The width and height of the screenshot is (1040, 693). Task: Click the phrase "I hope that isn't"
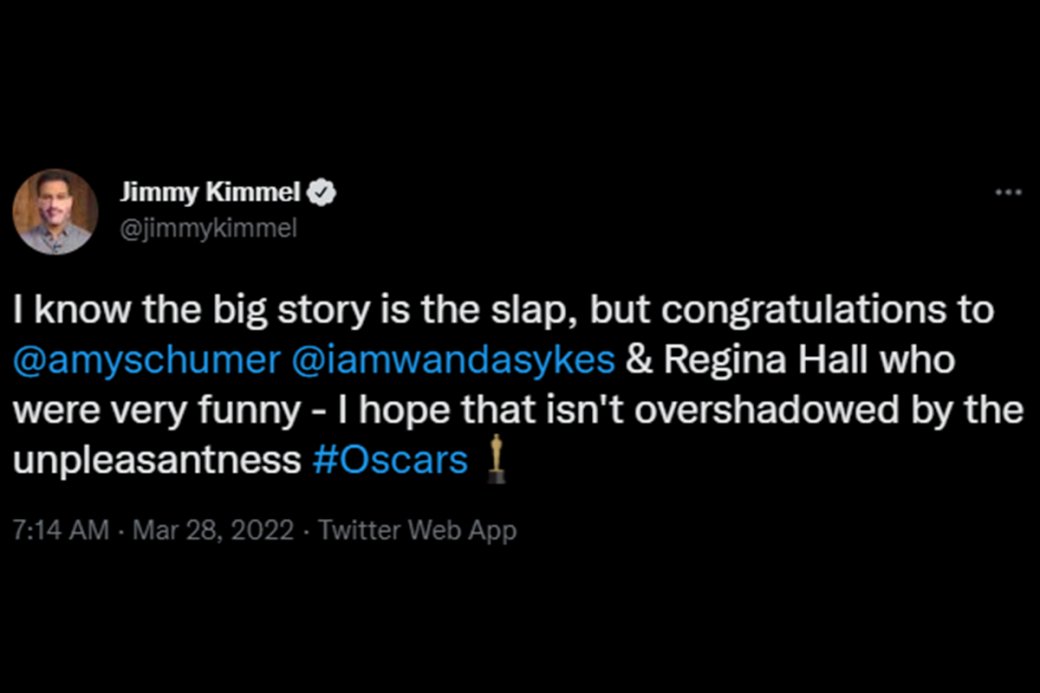click(x=480, y=410)
